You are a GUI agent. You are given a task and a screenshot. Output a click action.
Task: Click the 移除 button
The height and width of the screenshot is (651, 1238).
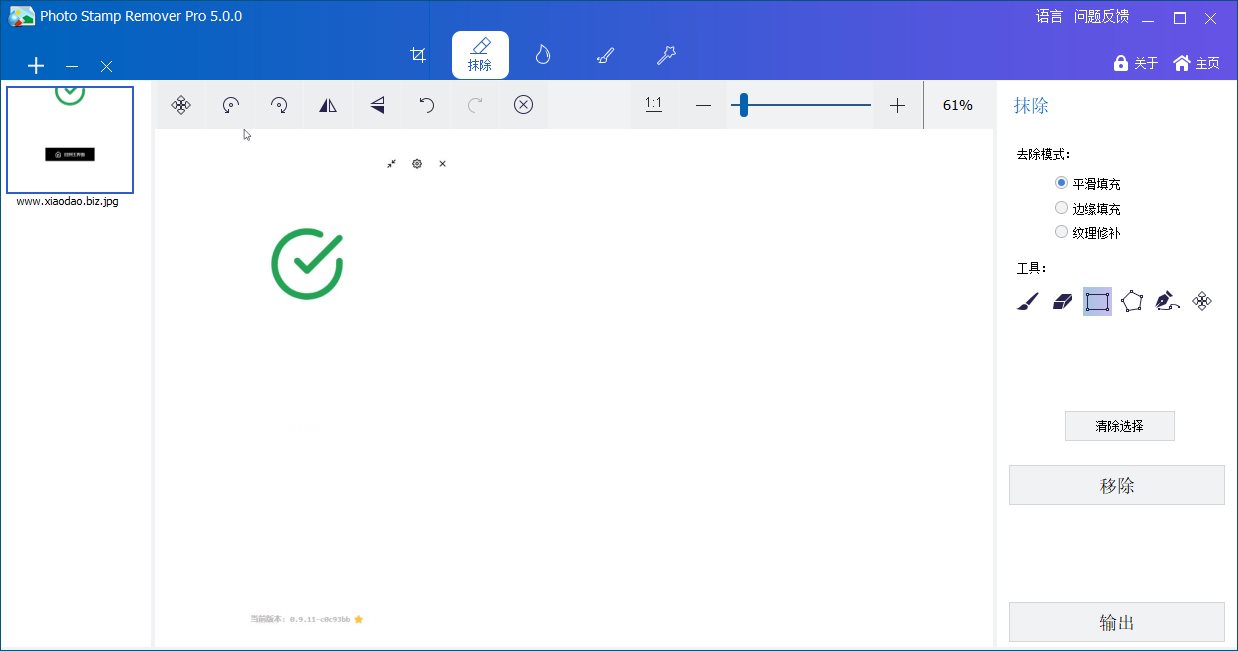[x=1116, y=485]
